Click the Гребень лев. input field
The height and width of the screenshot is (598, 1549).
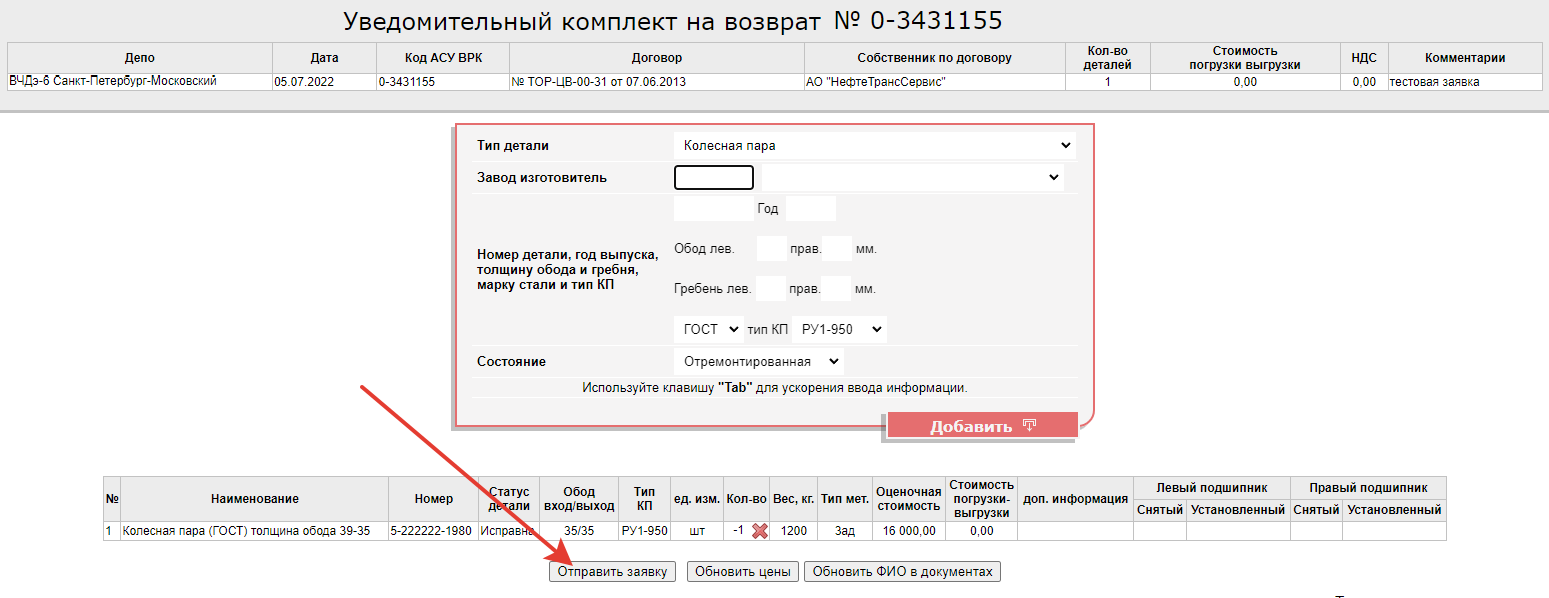pos(772,289)
